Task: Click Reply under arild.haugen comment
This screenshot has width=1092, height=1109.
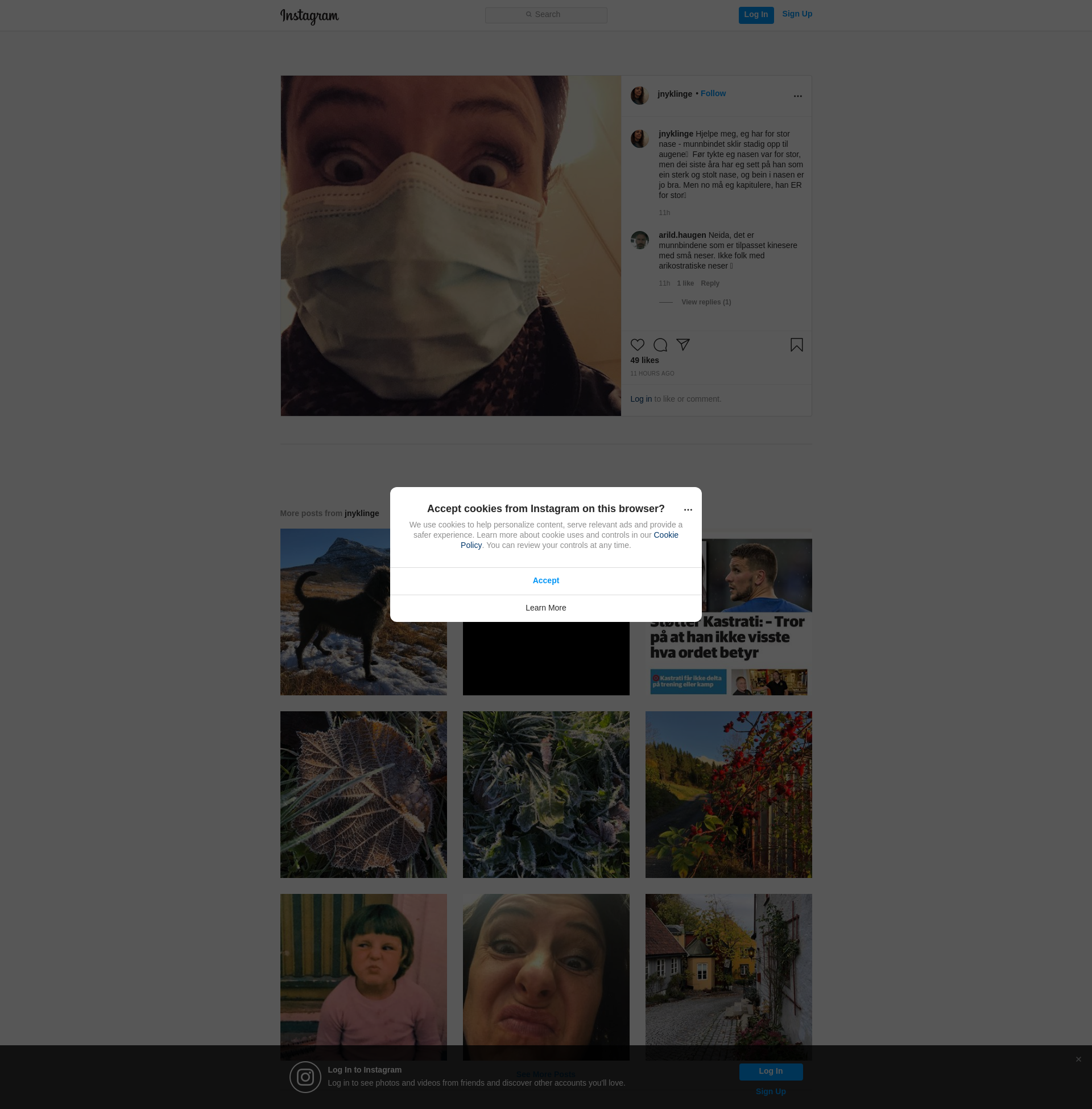Action: [x=710, y=283]
